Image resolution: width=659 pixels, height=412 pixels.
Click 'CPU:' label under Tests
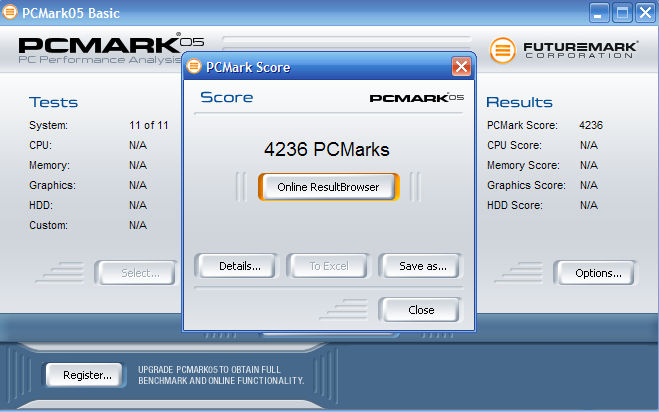click(x=40, y=145)
